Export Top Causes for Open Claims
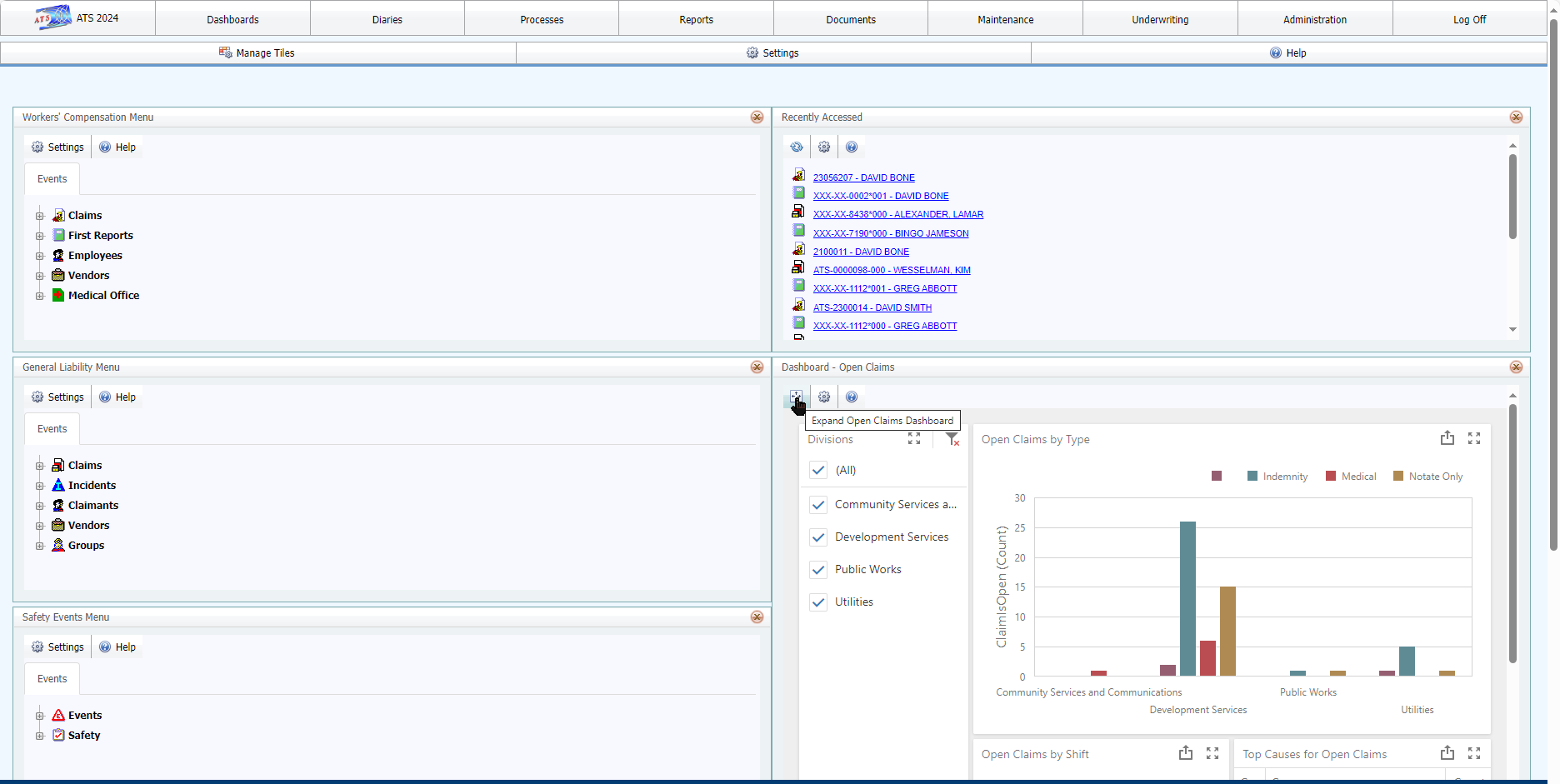 (x=1447, y=753)
